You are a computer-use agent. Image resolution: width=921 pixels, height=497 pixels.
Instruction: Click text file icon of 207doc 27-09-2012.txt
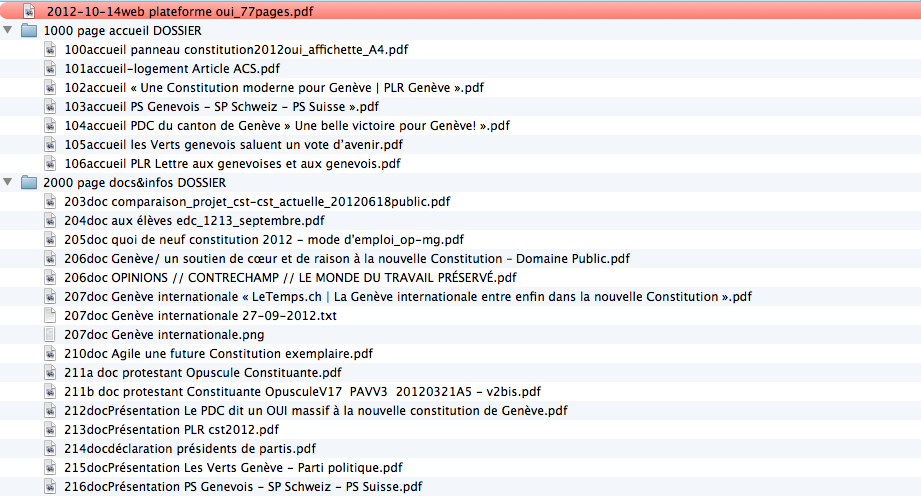[51, 315]
